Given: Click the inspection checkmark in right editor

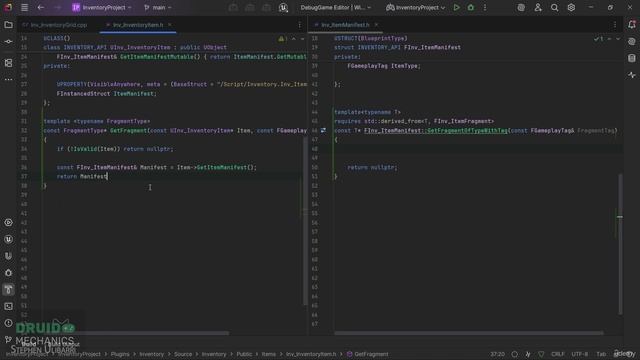Looking at the screenshot, I should [598, 39].
